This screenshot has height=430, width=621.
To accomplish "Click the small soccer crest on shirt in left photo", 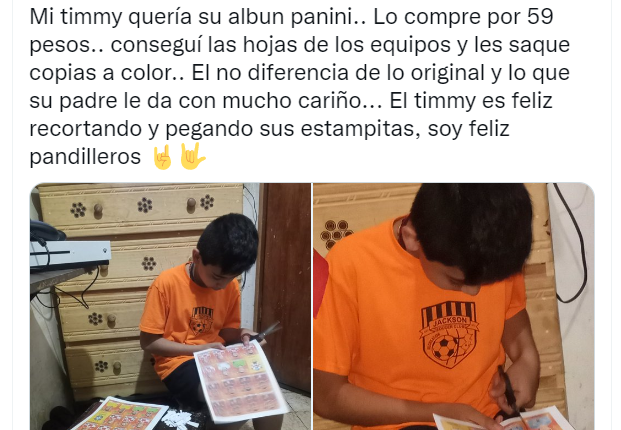I will tap(201, 321).
